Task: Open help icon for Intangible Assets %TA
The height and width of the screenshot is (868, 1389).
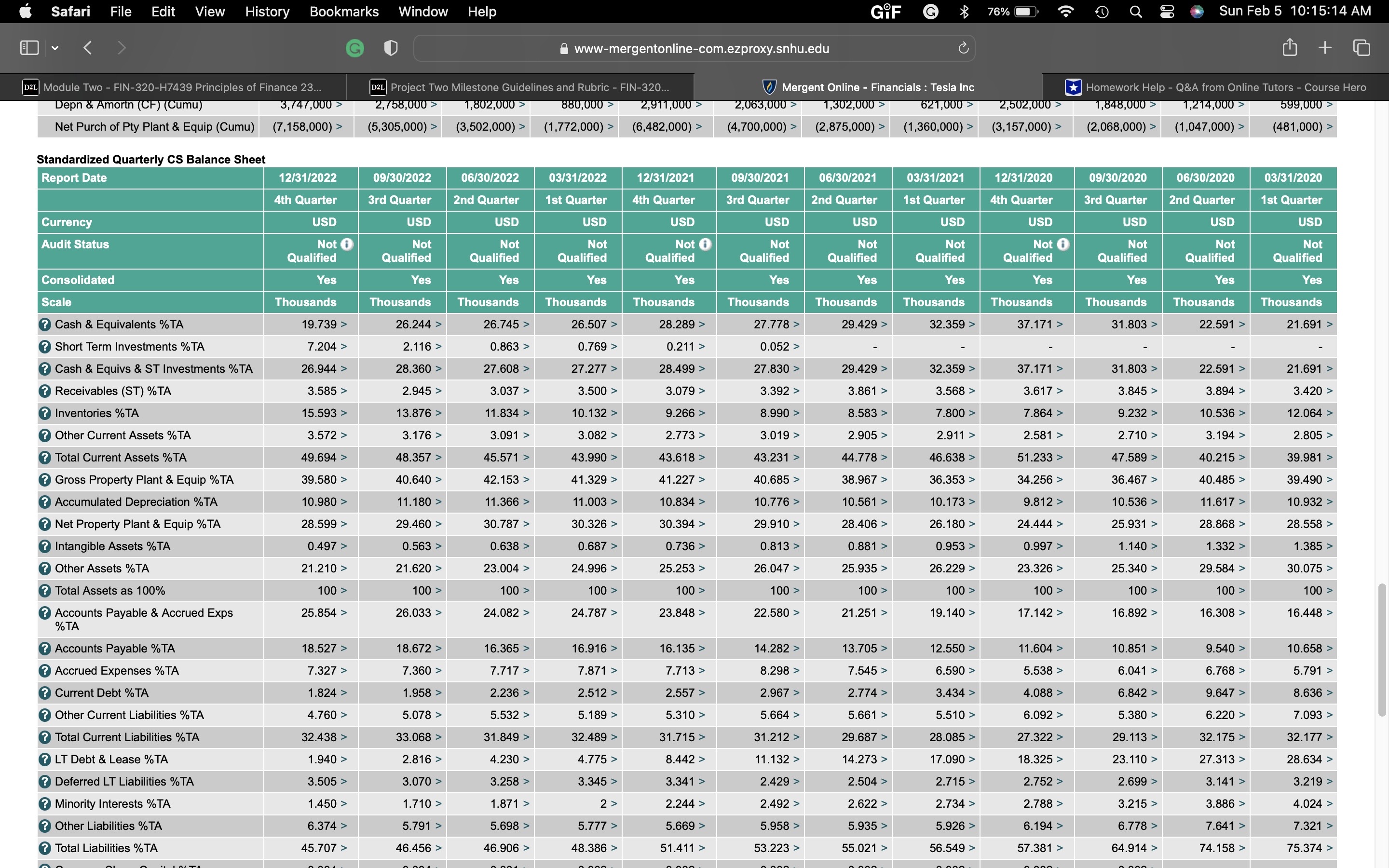Action: [45, 546]
